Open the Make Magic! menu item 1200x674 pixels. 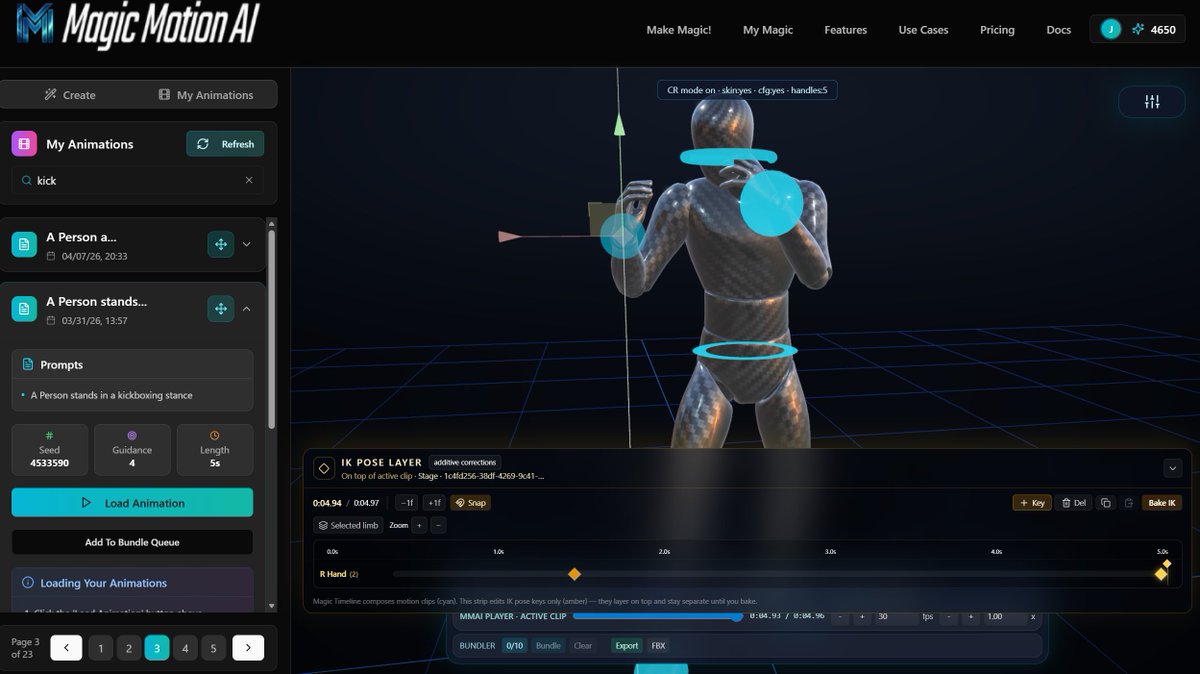[679, 30]
